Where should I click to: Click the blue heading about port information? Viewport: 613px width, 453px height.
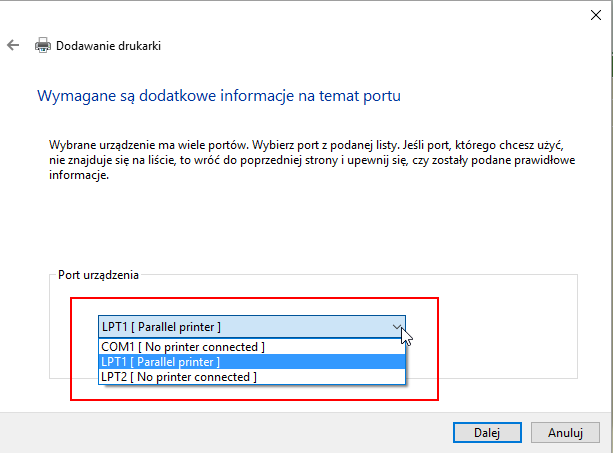tap(219, 96)
